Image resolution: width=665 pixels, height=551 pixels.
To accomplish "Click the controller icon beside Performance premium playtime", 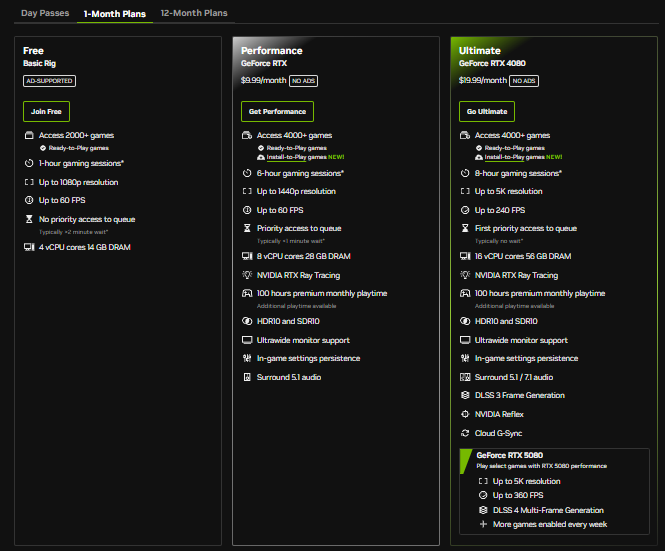I will coord(247,293).
